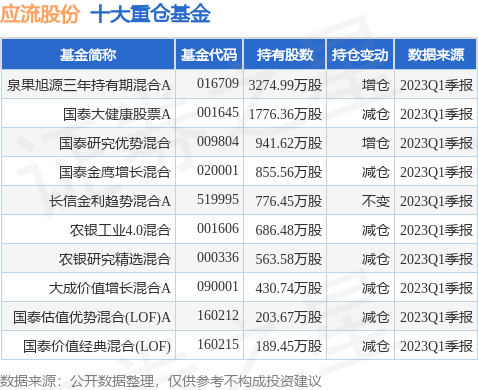
Task: Click the 持仓变动 column header
Action: point(360,54)
